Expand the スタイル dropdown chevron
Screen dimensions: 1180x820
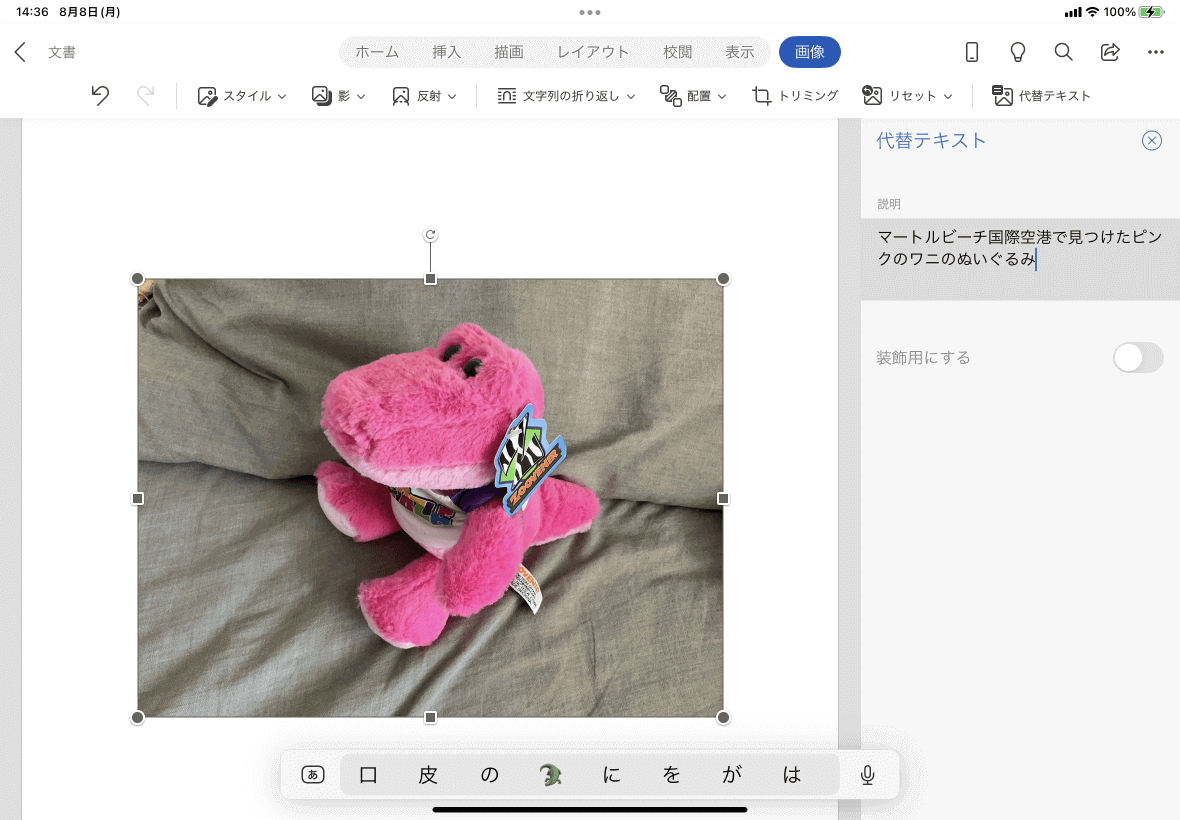(x=282, y=96)
